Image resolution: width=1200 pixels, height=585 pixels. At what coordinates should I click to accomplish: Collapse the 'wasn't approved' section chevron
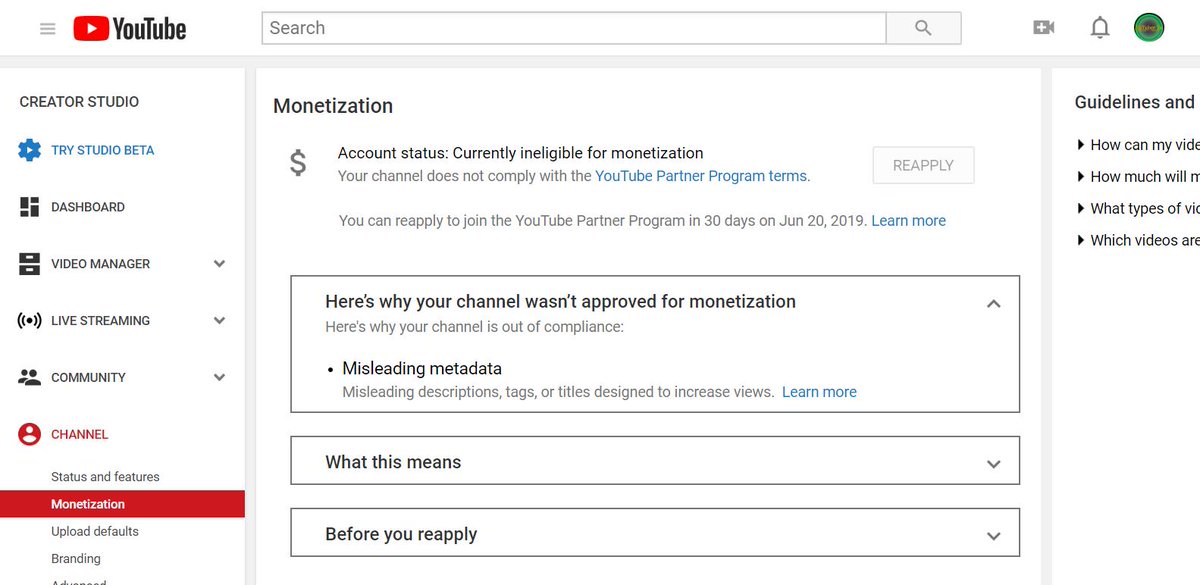993,303
